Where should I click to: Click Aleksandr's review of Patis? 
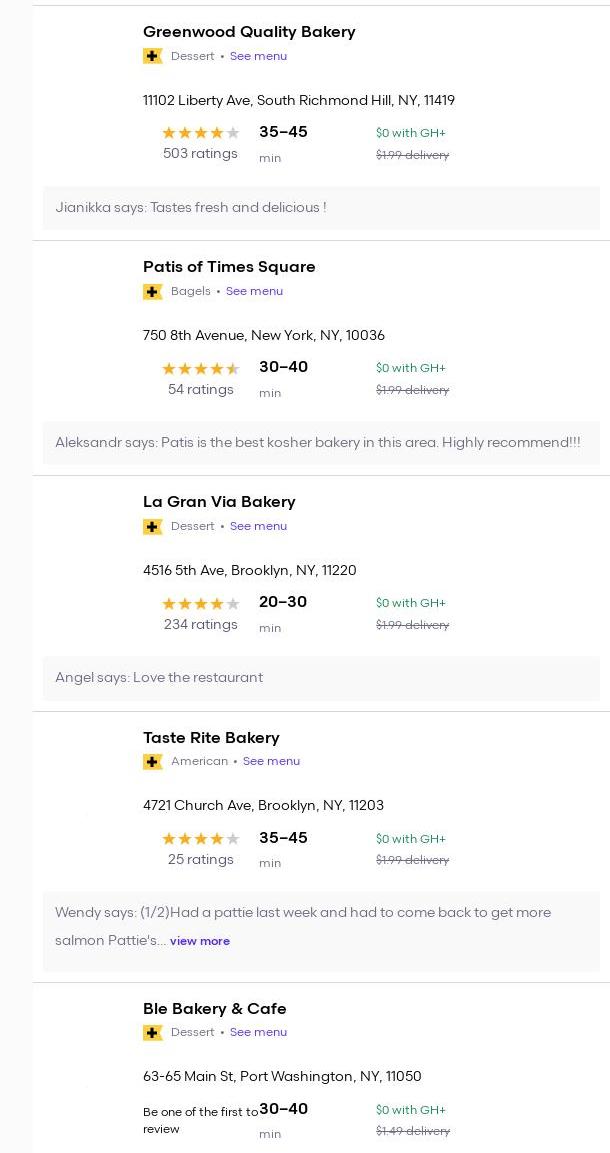[317, 443]
